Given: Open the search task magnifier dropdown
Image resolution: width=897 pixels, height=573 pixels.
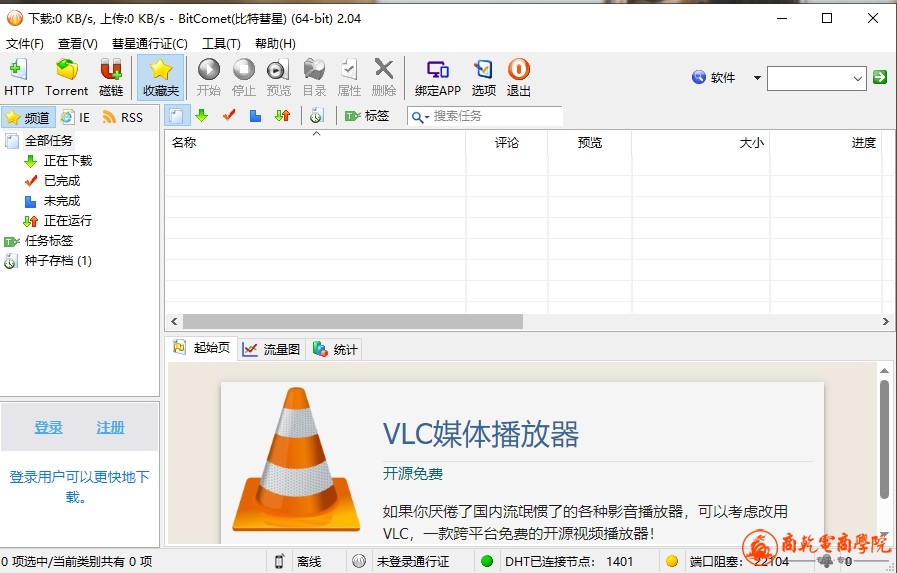Looking at the screenshot, I should (421, 116).
